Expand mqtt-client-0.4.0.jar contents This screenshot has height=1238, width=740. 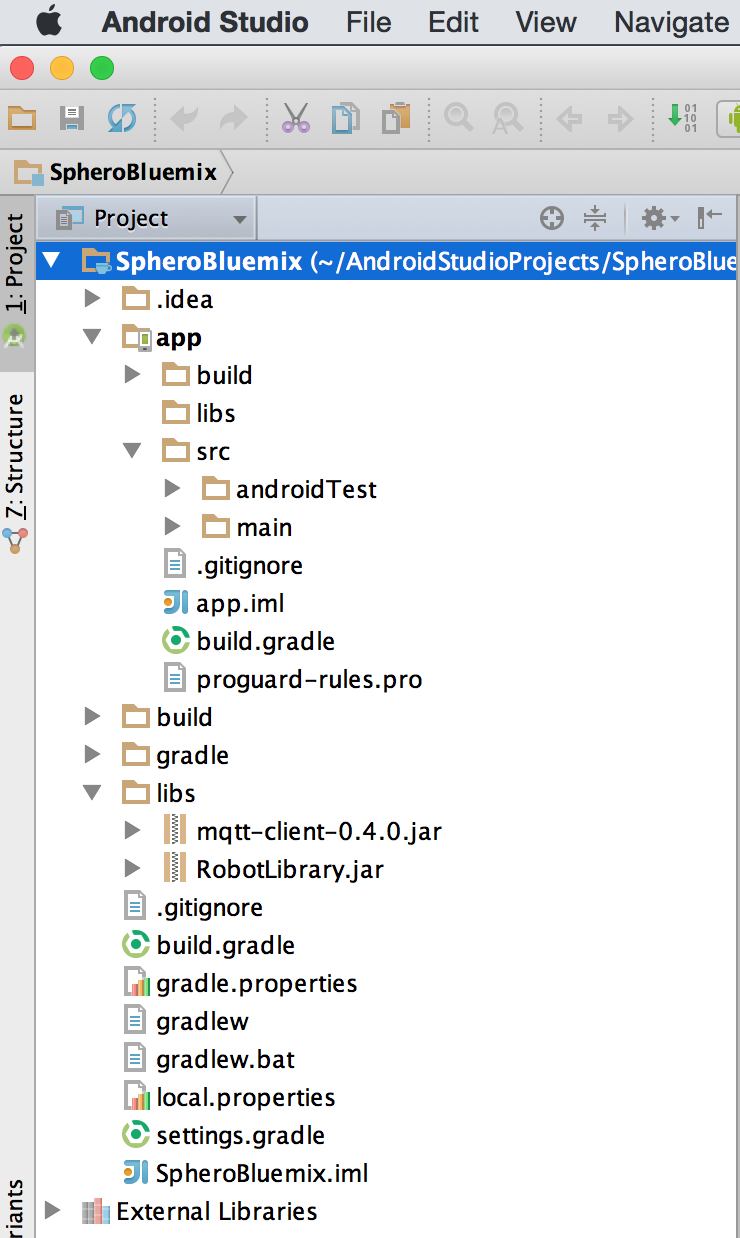coord(132,831)
